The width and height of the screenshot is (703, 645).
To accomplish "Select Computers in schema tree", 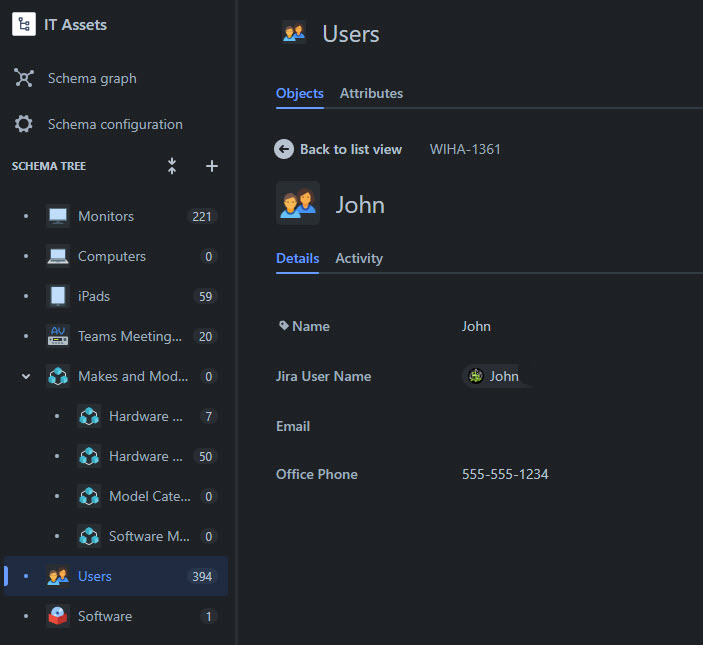I will (112, 256).
